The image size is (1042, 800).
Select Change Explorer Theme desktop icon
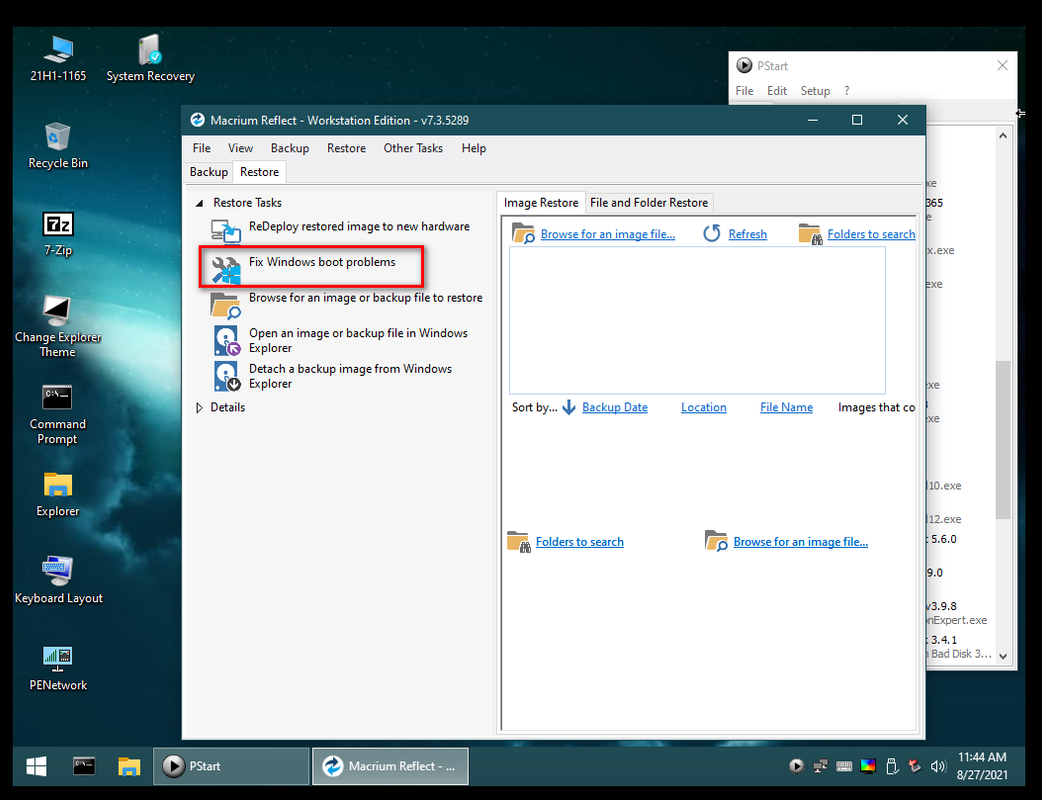[x=58, y=327]
